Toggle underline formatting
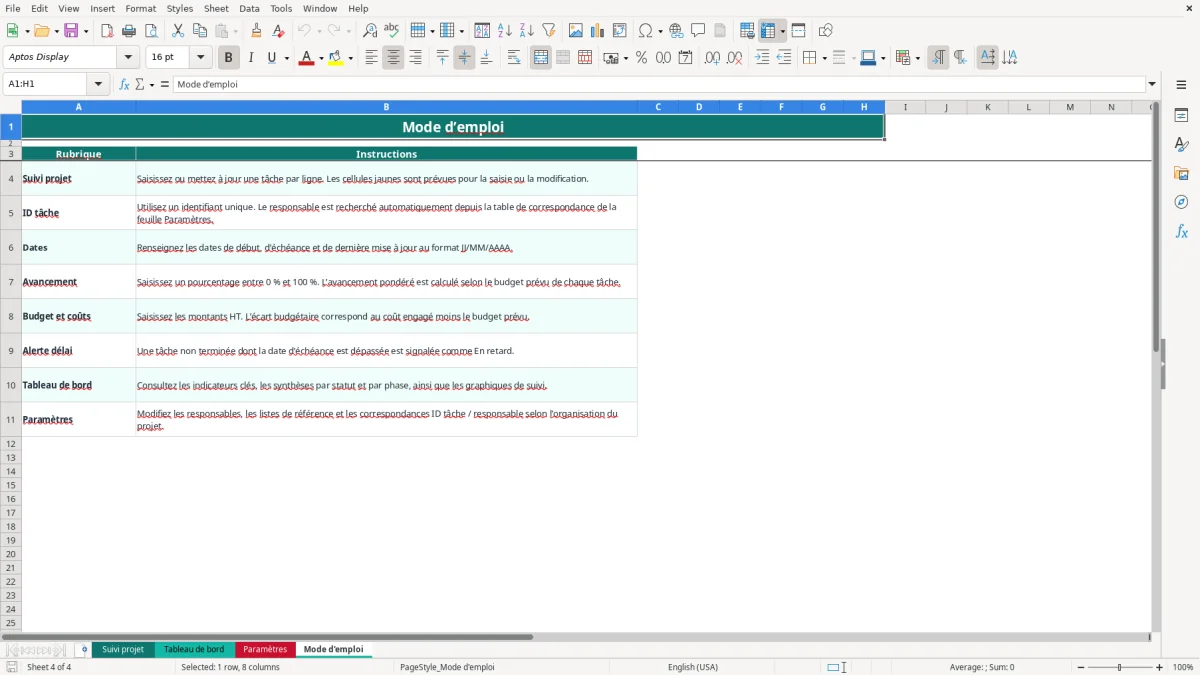Screen dimensions: 1200x675 pos(271,58)
